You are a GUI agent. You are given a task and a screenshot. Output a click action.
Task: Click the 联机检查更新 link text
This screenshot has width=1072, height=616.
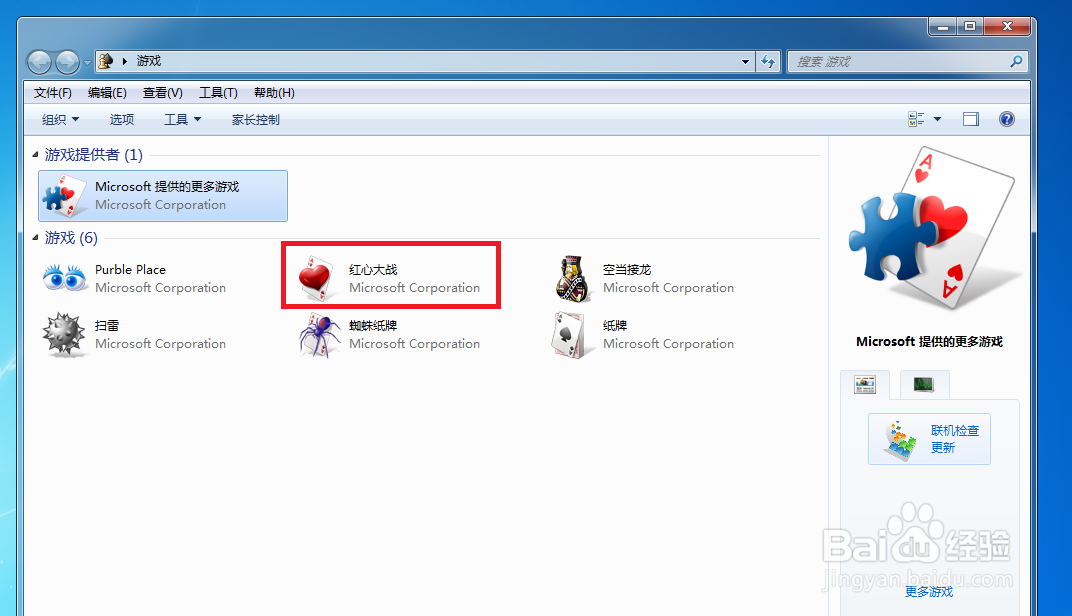(954, 439)
